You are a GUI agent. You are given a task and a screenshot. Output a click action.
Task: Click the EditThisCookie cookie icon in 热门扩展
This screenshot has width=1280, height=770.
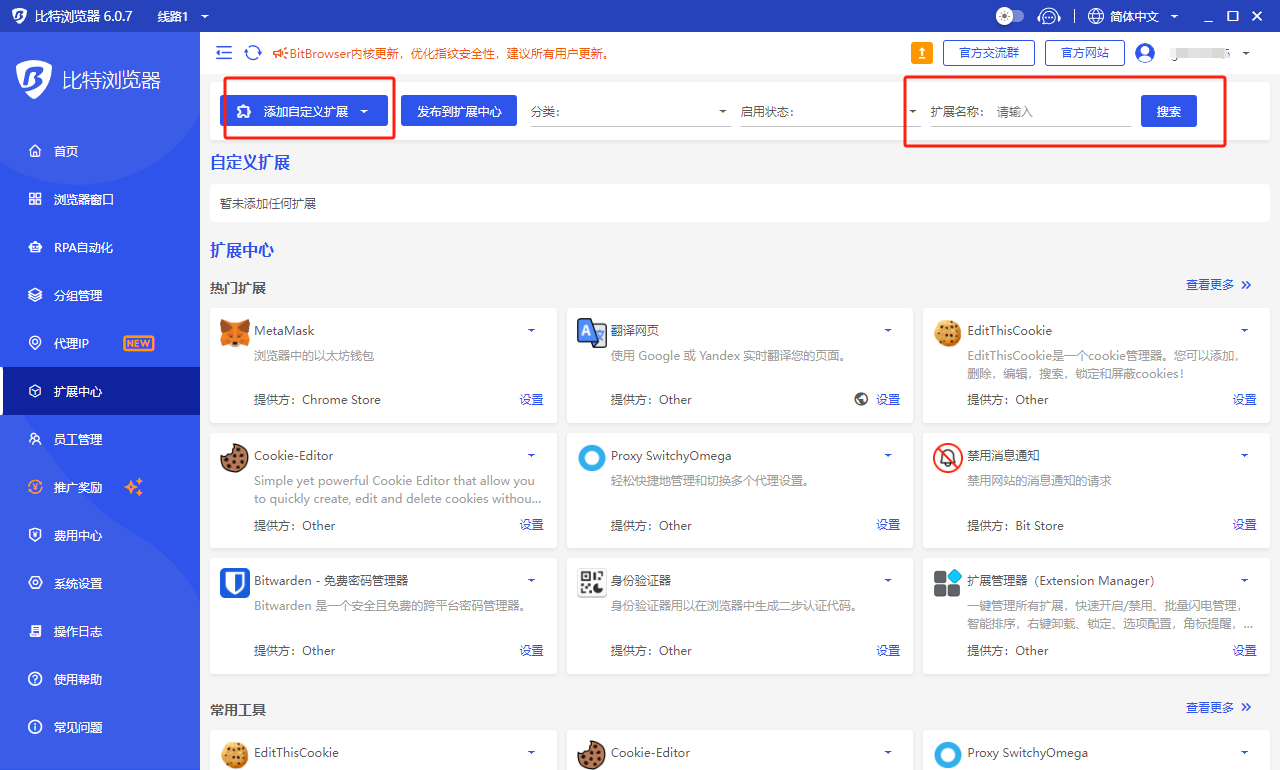(x=948, y=333)
